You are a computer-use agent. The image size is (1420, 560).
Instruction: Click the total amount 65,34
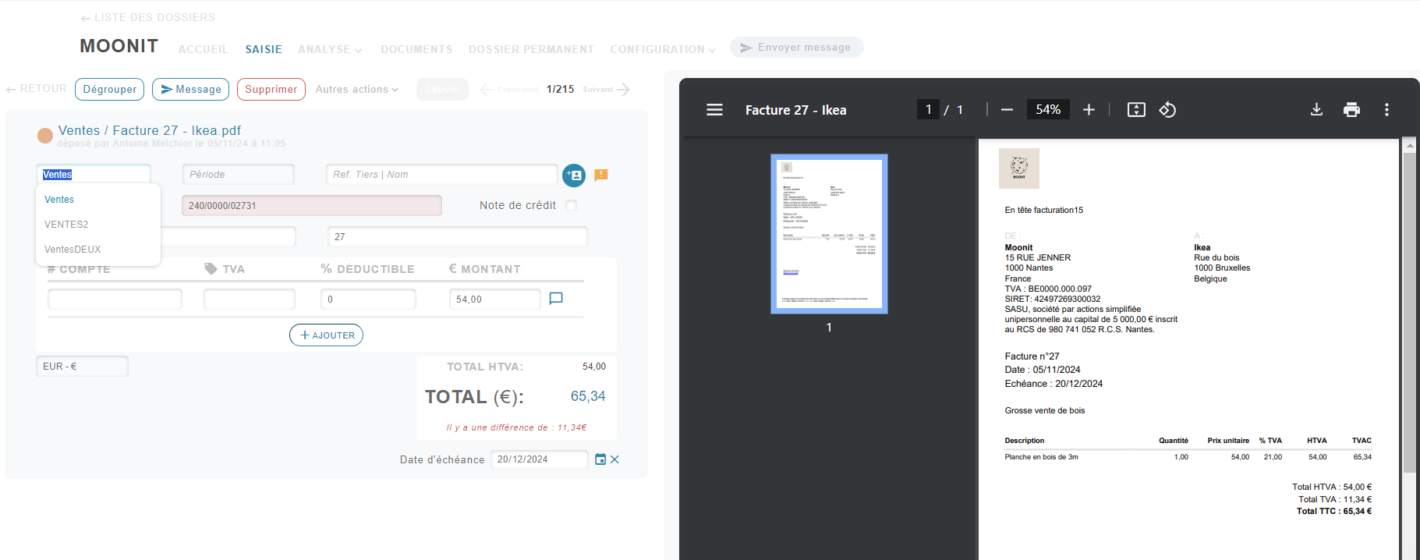pos(588,396)
